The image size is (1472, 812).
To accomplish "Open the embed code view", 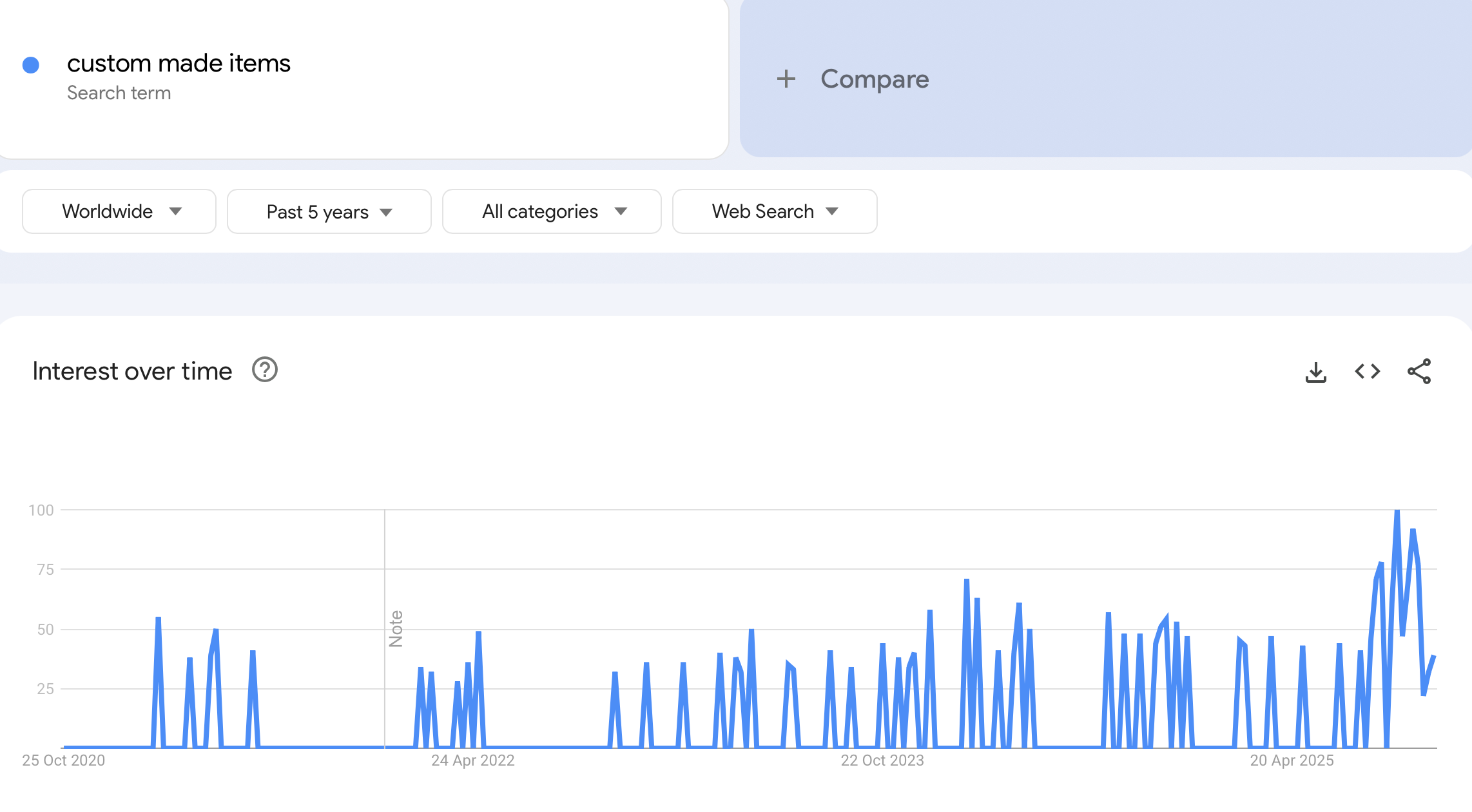I will pyautogui.click(x=1367, y=371).
